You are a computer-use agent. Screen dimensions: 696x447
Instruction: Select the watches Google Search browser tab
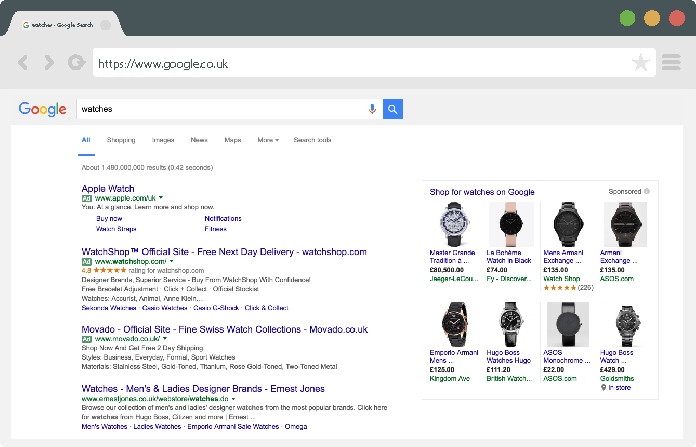(62, 25)
